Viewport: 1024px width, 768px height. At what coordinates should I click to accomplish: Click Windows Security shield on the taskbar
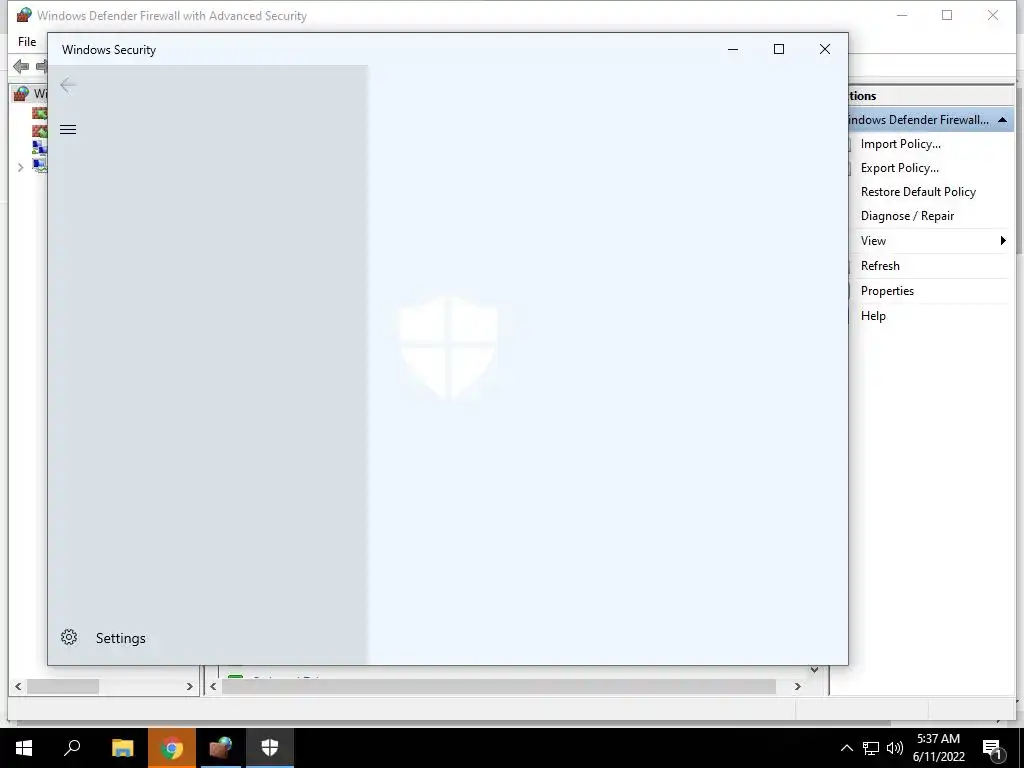pos(270,747)
